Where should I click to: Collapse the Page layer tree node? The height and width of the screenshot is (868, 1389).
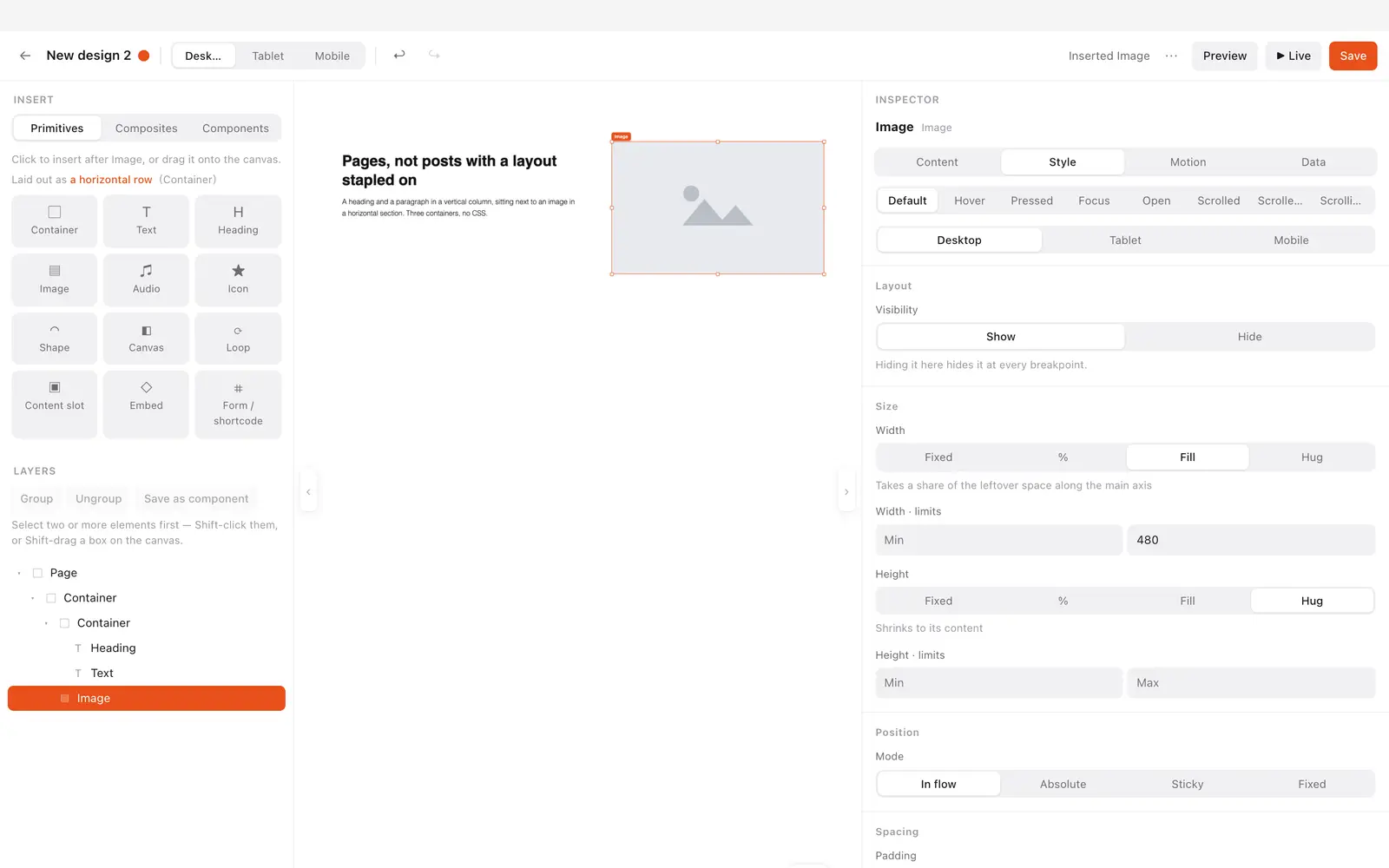19,573
